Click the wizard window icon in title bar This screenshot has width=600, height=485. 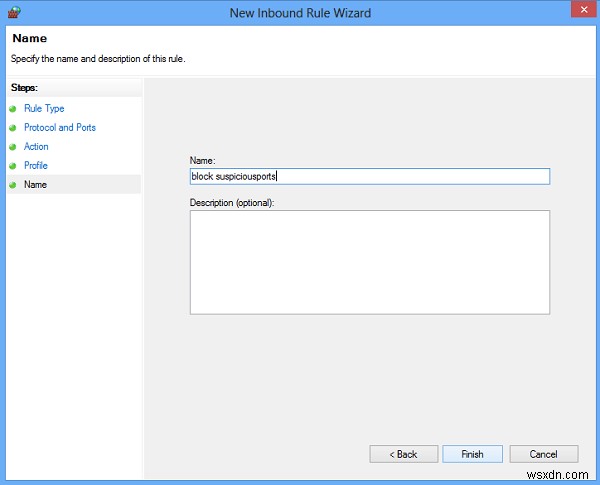[x=14, y=11]
